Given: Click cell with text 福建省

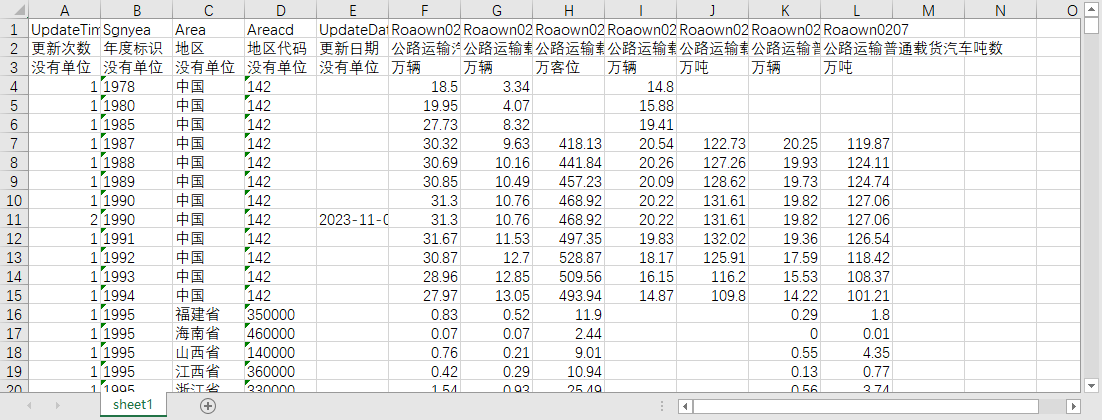Looking at the screenshot, I should (208, 315).
